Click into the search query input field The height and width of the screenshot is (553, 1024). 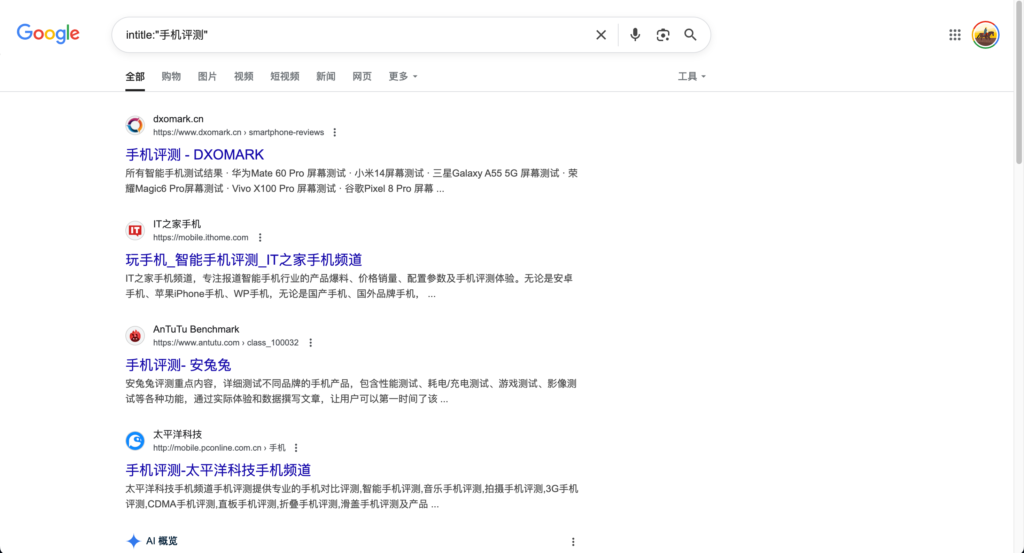[356, 35]
